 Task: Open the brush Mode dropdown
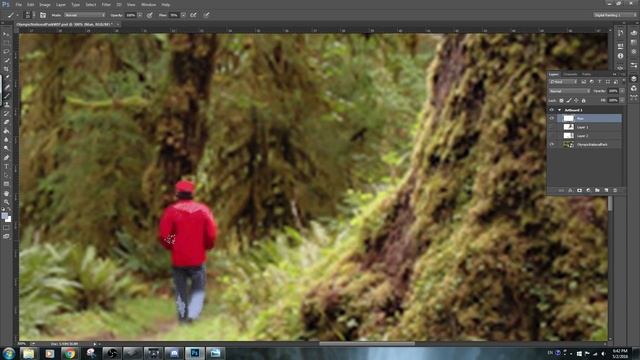(x=84, y=15)
